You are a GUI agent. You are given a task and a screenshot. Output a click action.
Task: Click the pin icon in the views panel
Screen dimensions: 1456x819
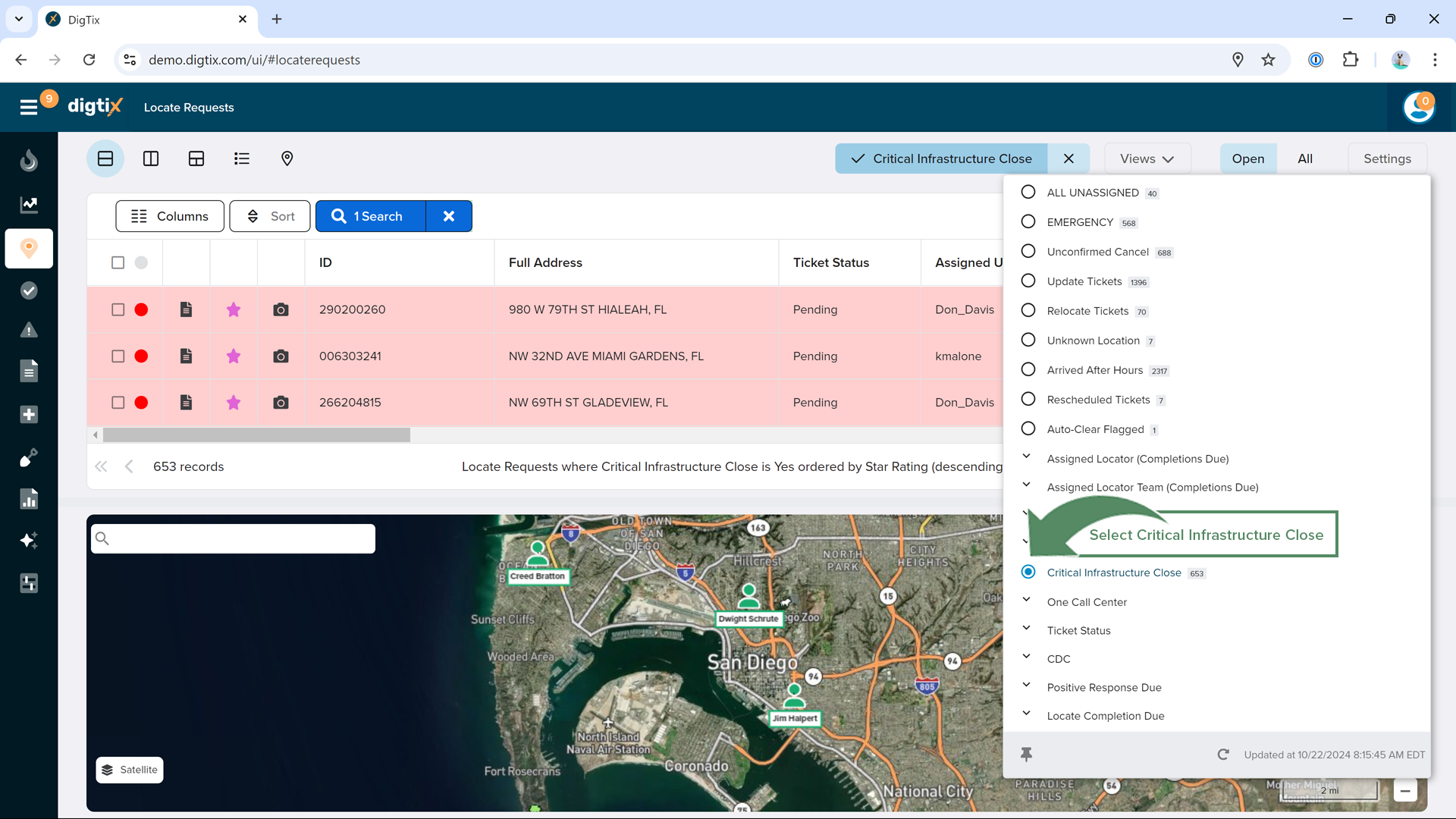coord(1026,754)
